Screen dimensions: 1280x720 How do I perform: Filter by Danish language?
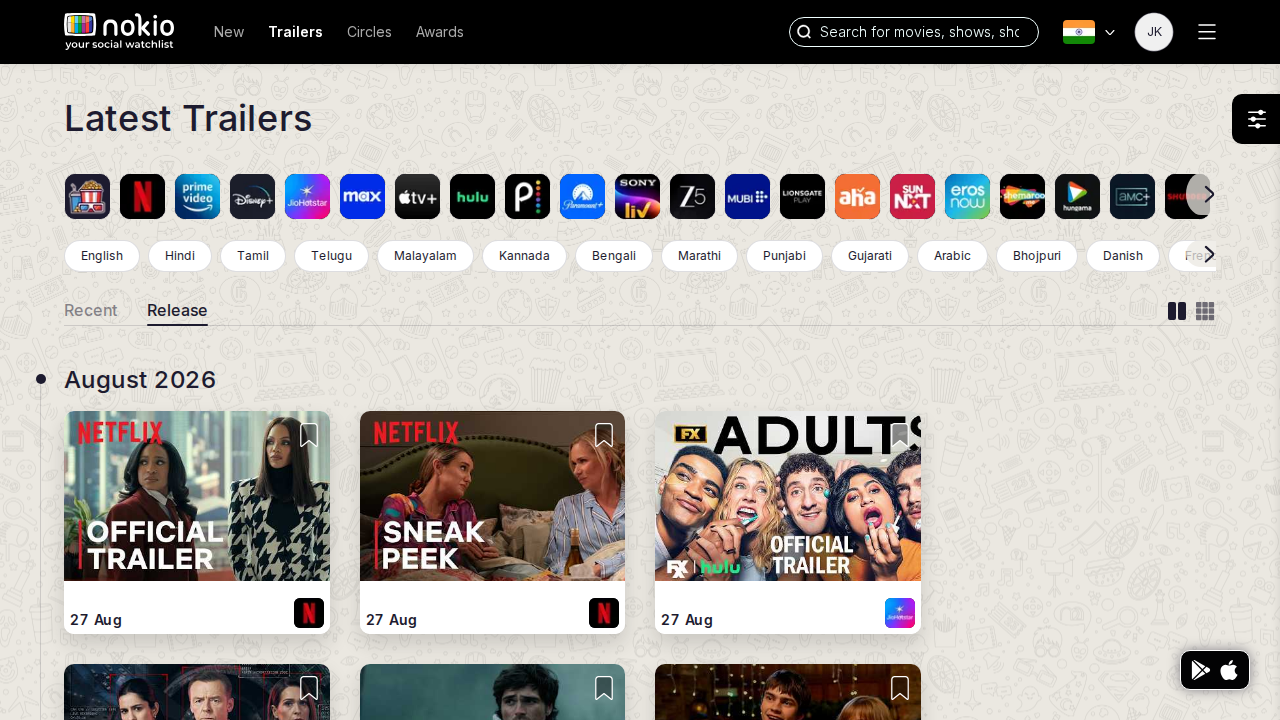coord(1123,256)
